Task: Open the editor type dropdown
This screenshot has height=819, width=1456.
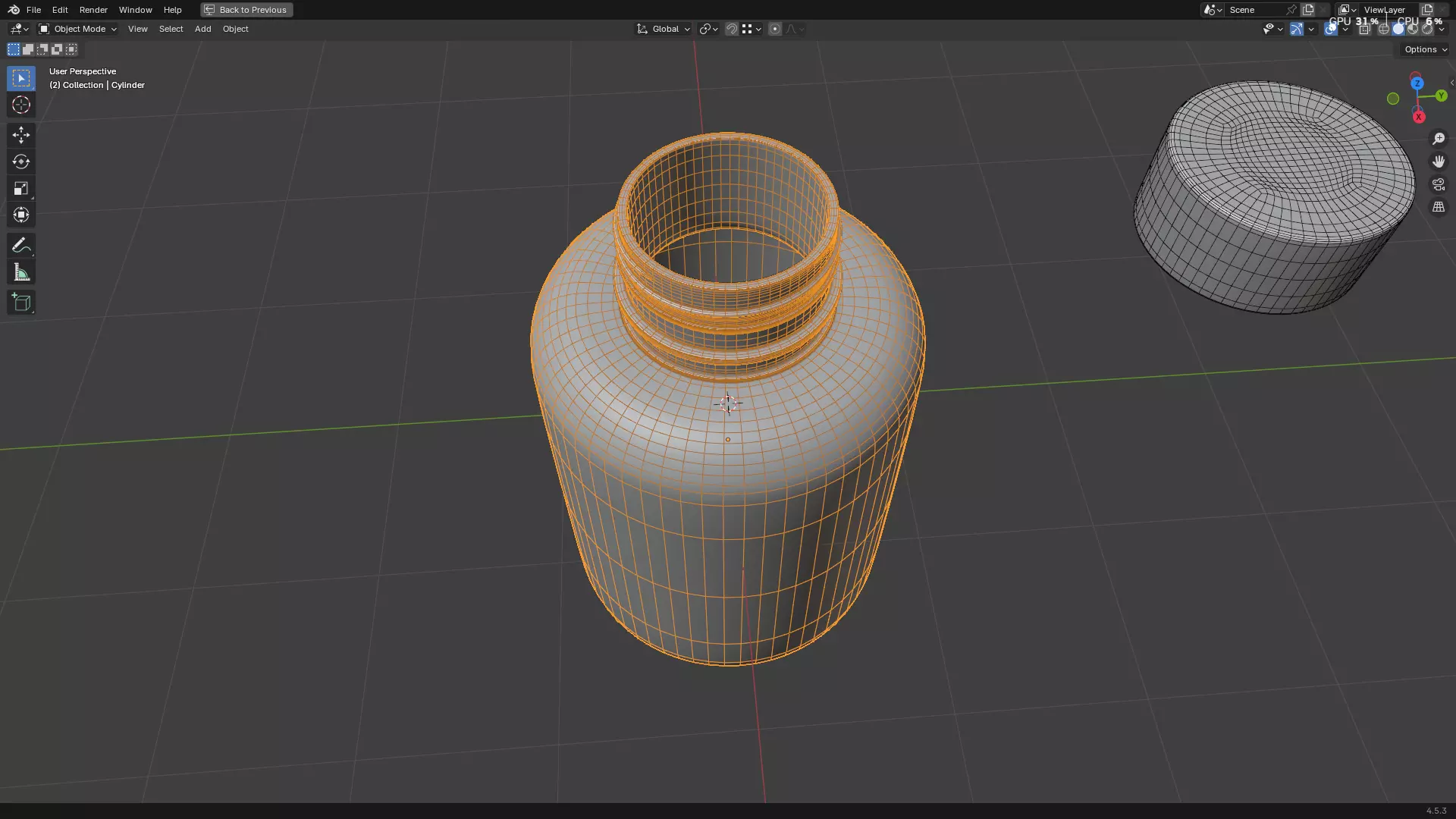Action: [x=19, y=29]
